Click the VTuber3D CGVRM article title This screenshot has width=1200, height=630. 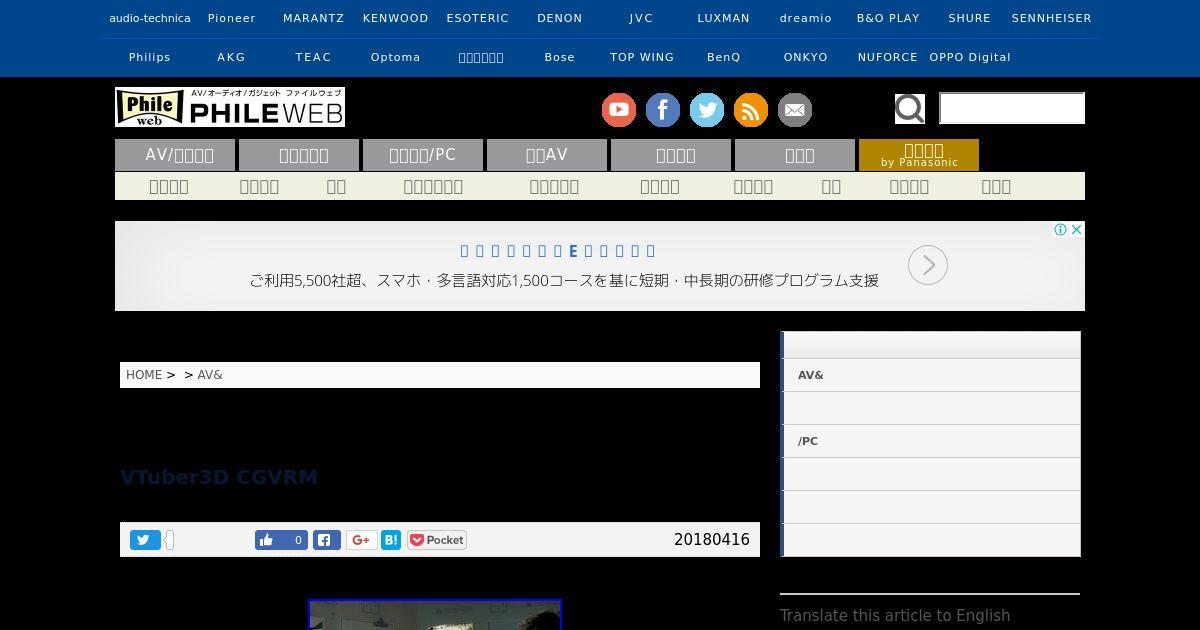pyautogui.click(x=219, y=477)
